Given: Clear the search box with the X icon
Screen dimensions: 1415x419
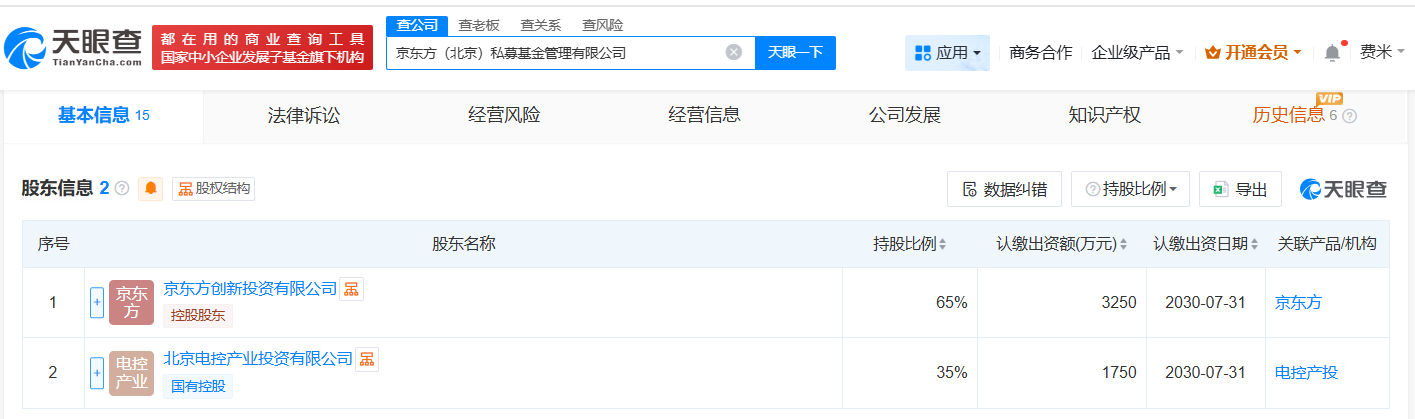Looking at the screenshot, I should pos(733,53).
